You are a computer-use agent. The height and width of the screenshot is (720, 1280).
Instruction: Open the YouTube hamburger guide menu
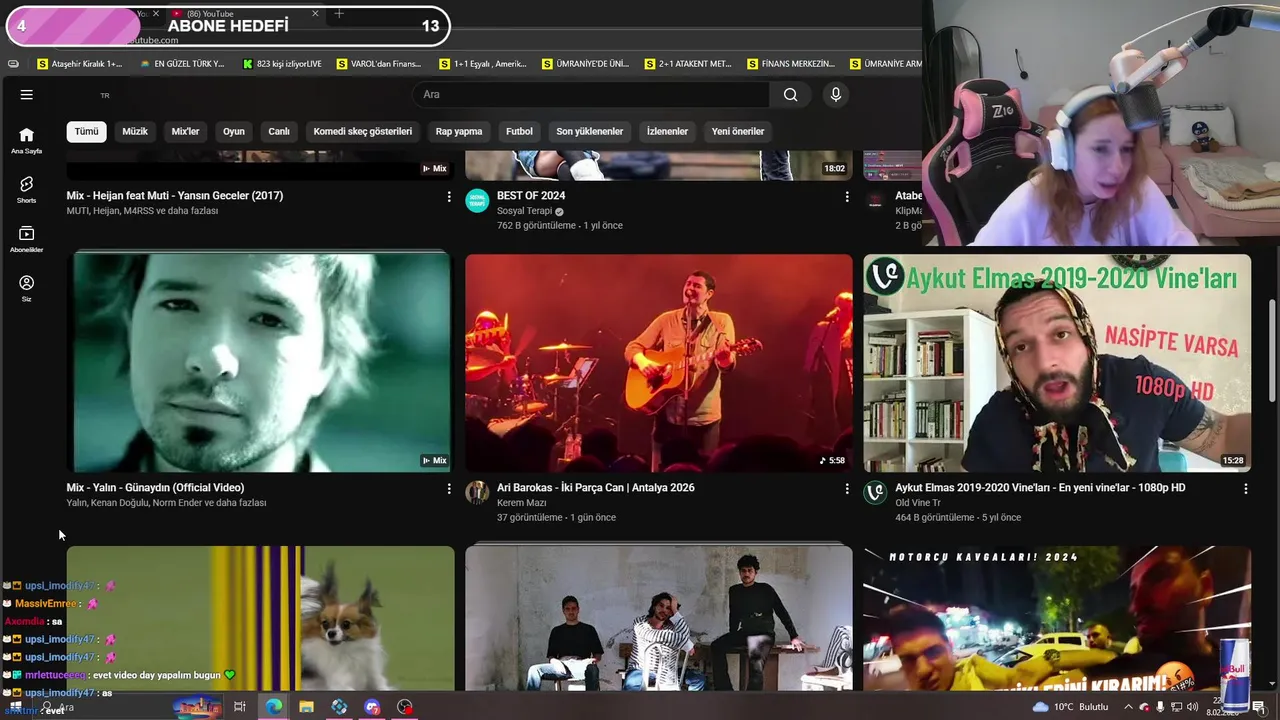(27, 95)
